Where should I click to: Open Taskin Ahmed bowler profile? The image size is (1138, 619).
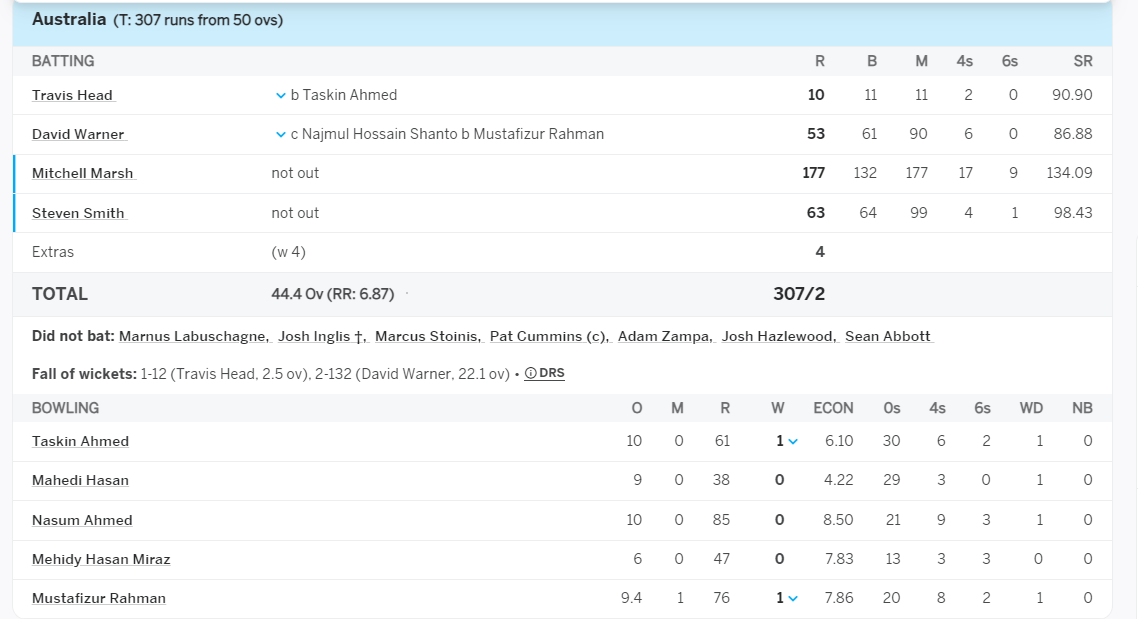pyautogui.click(x=81, y=441)
